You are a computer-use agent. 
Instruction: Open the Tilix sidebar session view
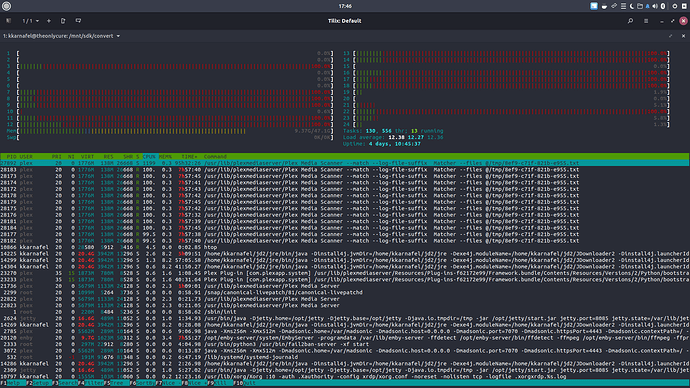(8, 21)
